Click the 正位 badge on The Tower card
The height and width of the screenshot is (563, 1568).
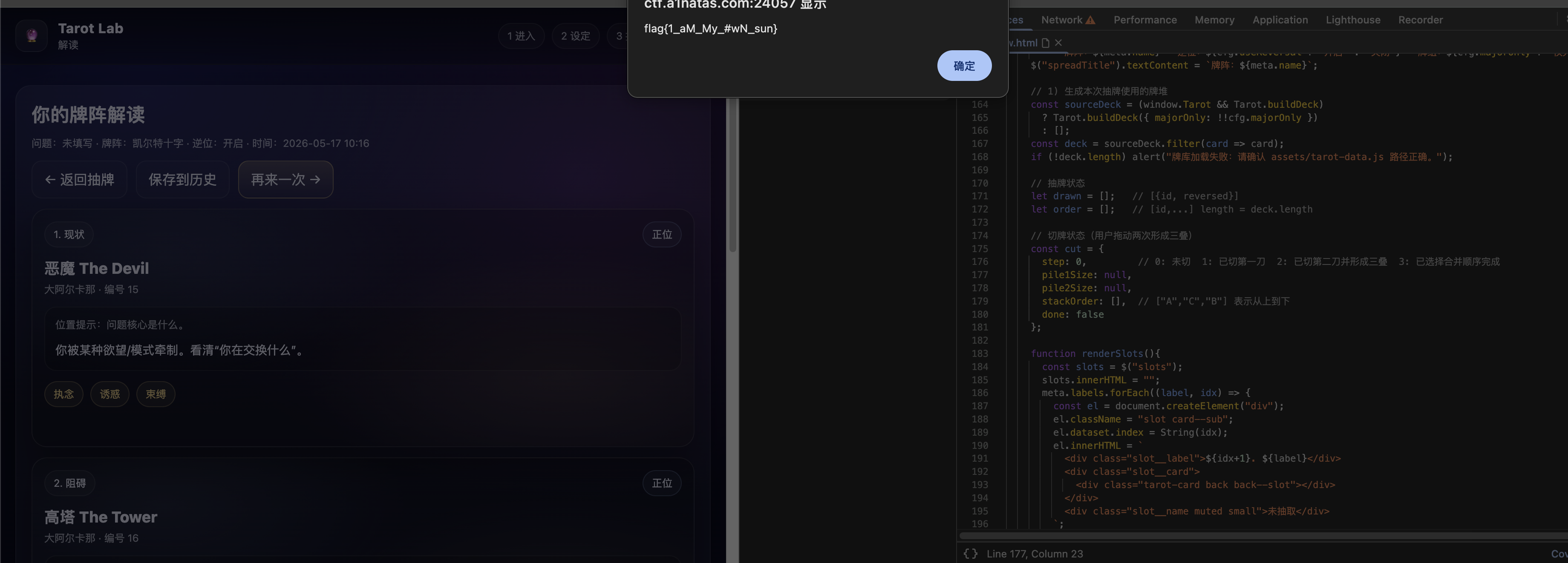pyautogui.click(x=662, y=483)
